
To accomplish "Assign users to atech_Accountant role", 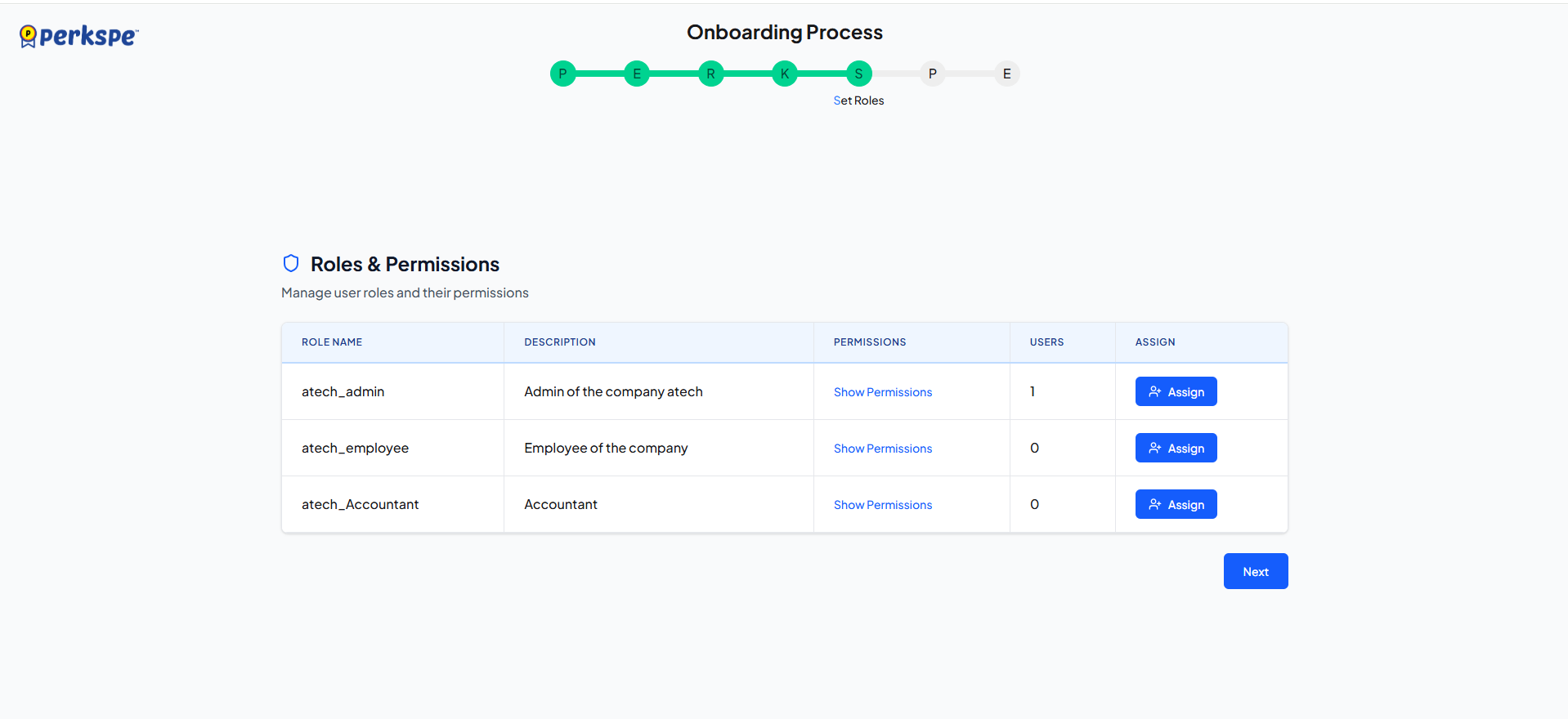I will (x=1175, y=504).
